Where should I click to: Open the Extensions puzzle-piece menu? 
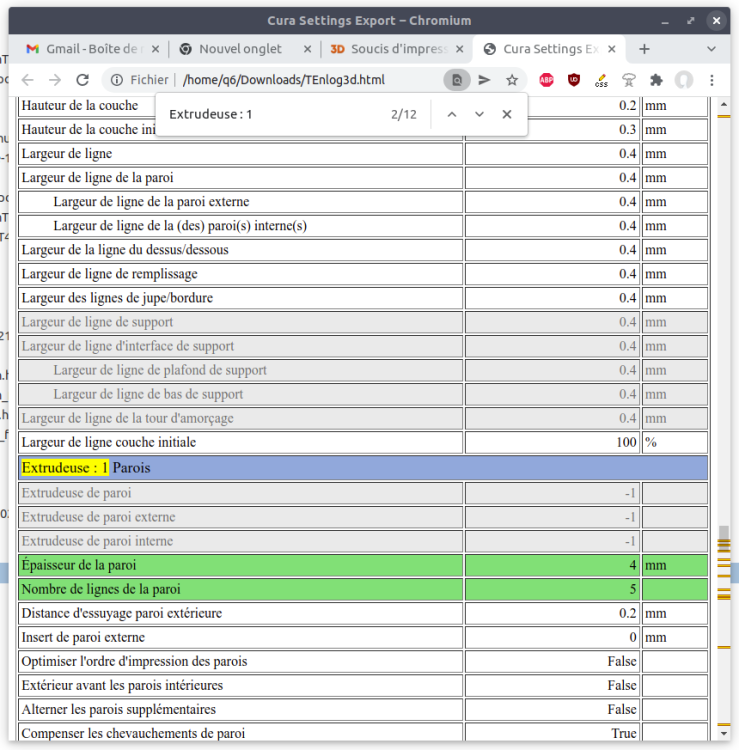tap(656, 80)
